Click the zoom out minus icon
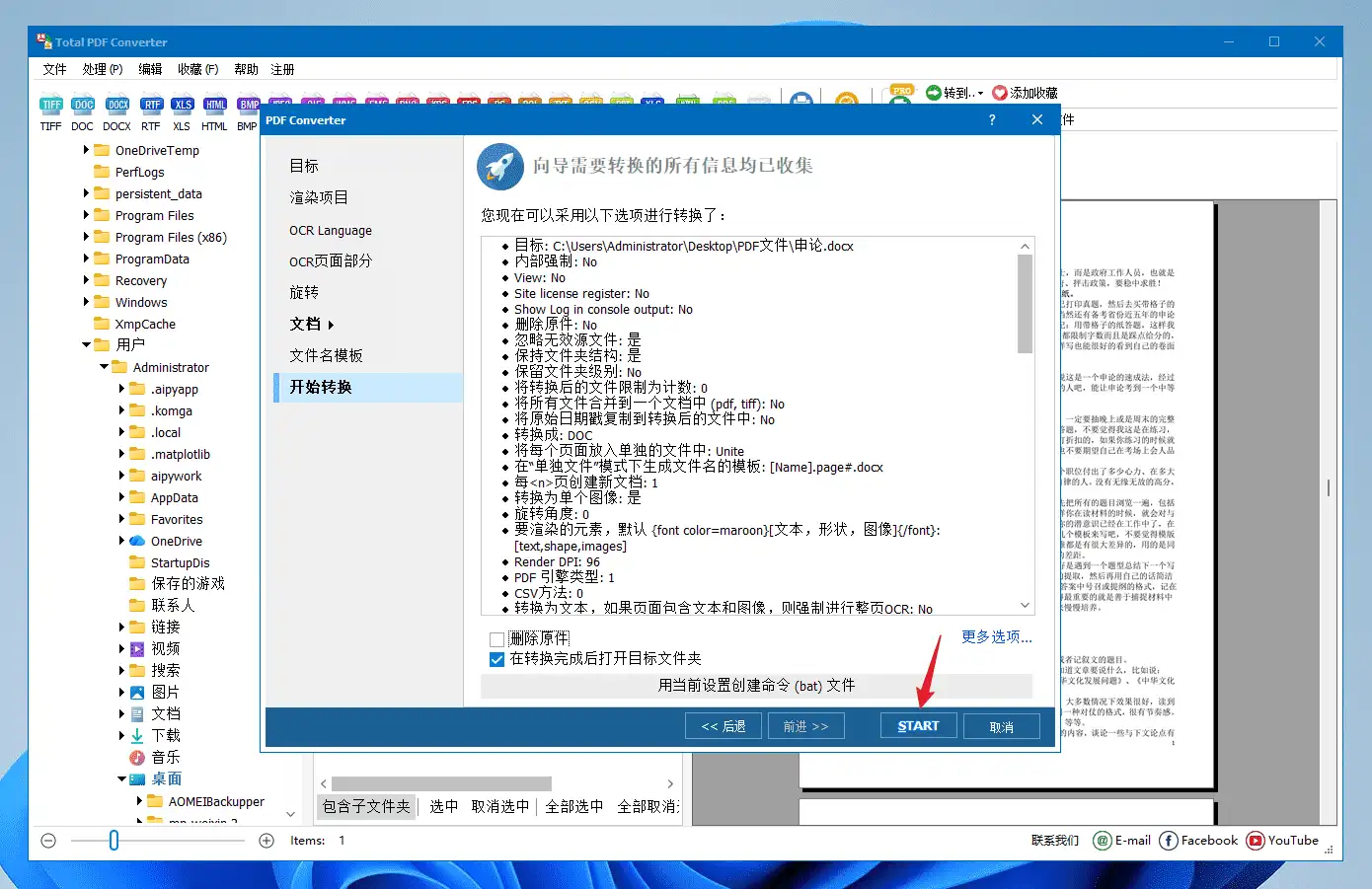Screen dimensions: 1372x889 coord(49,841)
